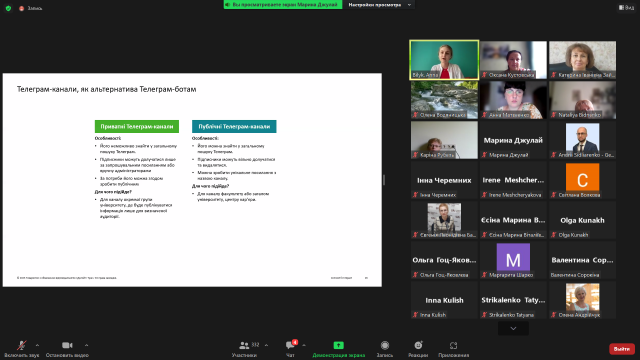
Task: Select Катерина Іванівна's video tile
Action: [582, 60]
